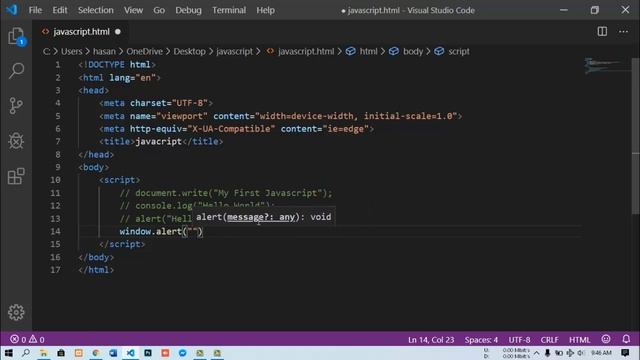The height and width of the screenshot is (360, 640).
Task: Open the Users breadcrumb dropdown
Action: [x=71, y=51]
